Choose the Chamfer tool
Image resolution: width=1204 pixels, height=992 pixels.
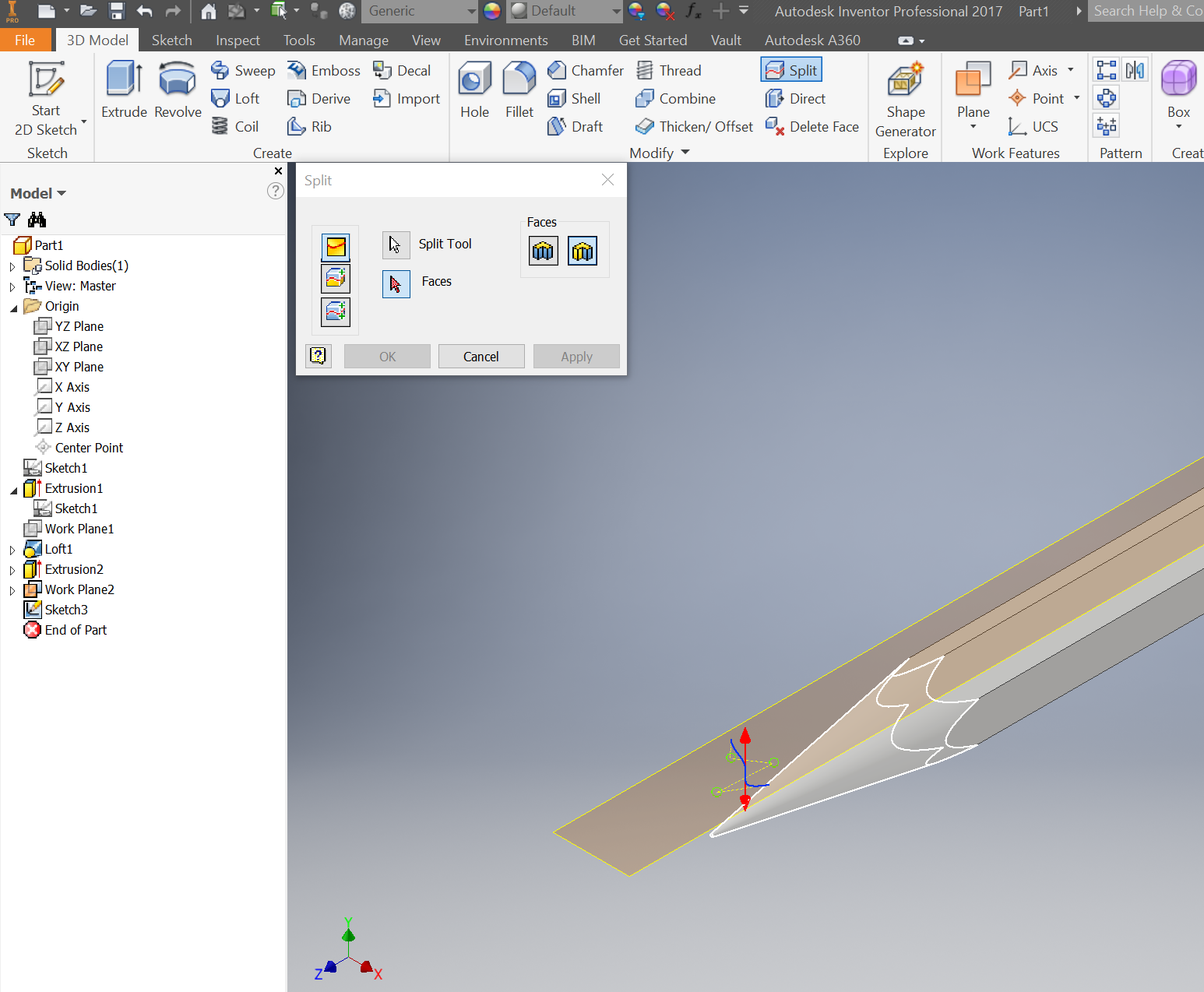pos(585,71)
